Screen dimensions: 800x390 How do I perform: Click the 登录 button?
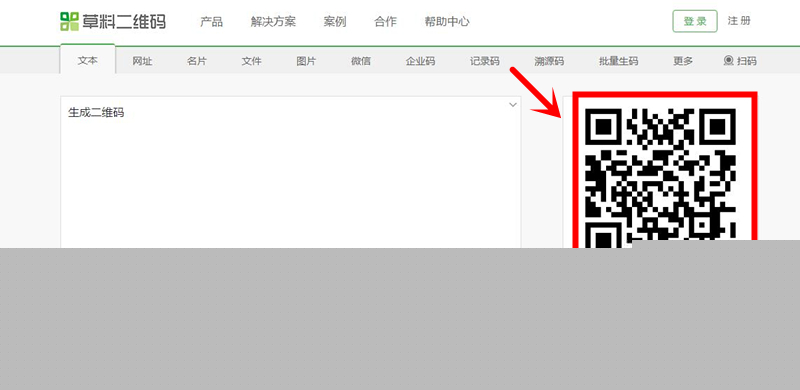tap(695, 21)
